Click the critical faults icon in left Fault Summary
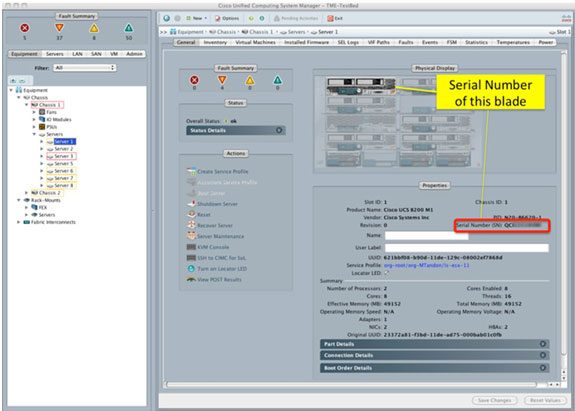Screen dimensions: 575x411 25,28
